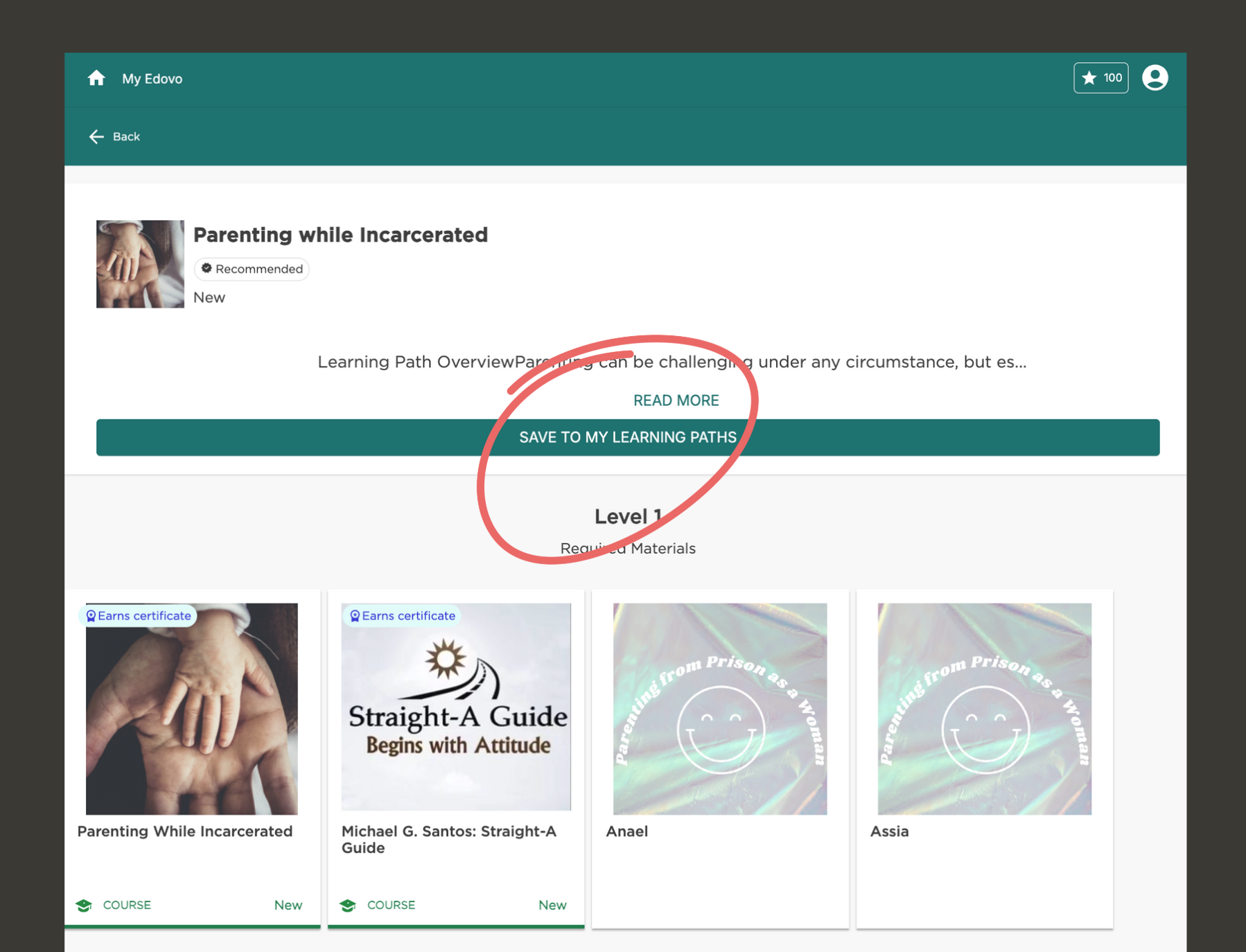The image size is (1246, 952).
Task: Click the star points badge showing 100
Action: tap(1100, 78)
